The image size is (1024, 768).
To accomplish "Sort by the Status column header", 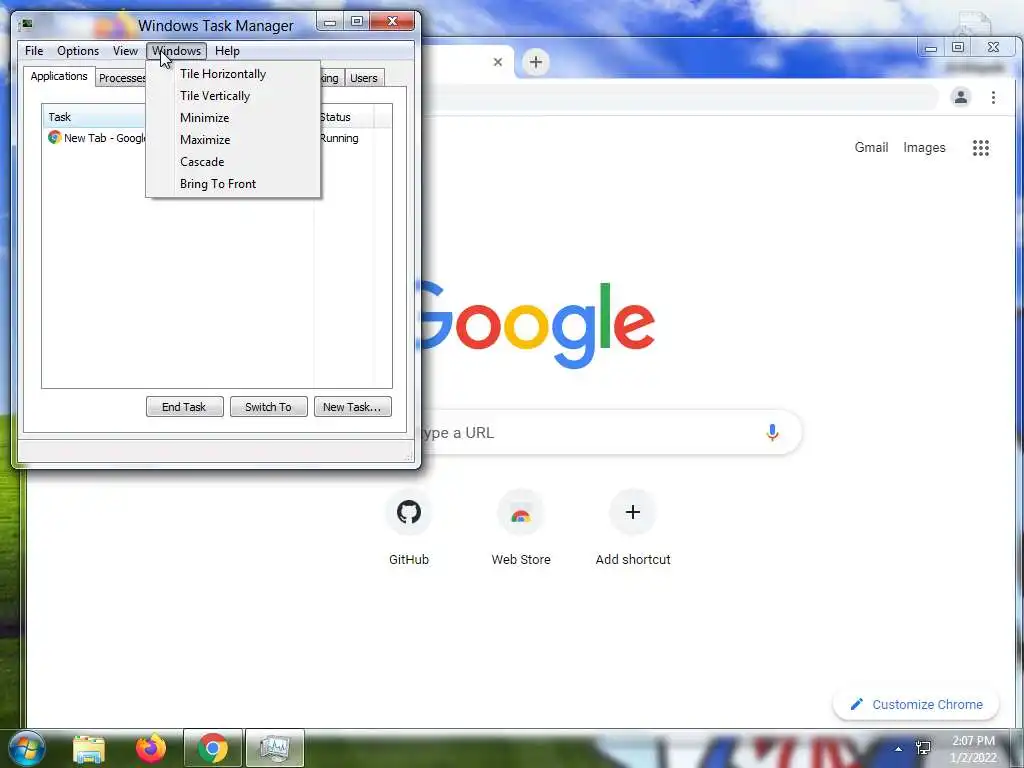I will [x=345, y=117].
